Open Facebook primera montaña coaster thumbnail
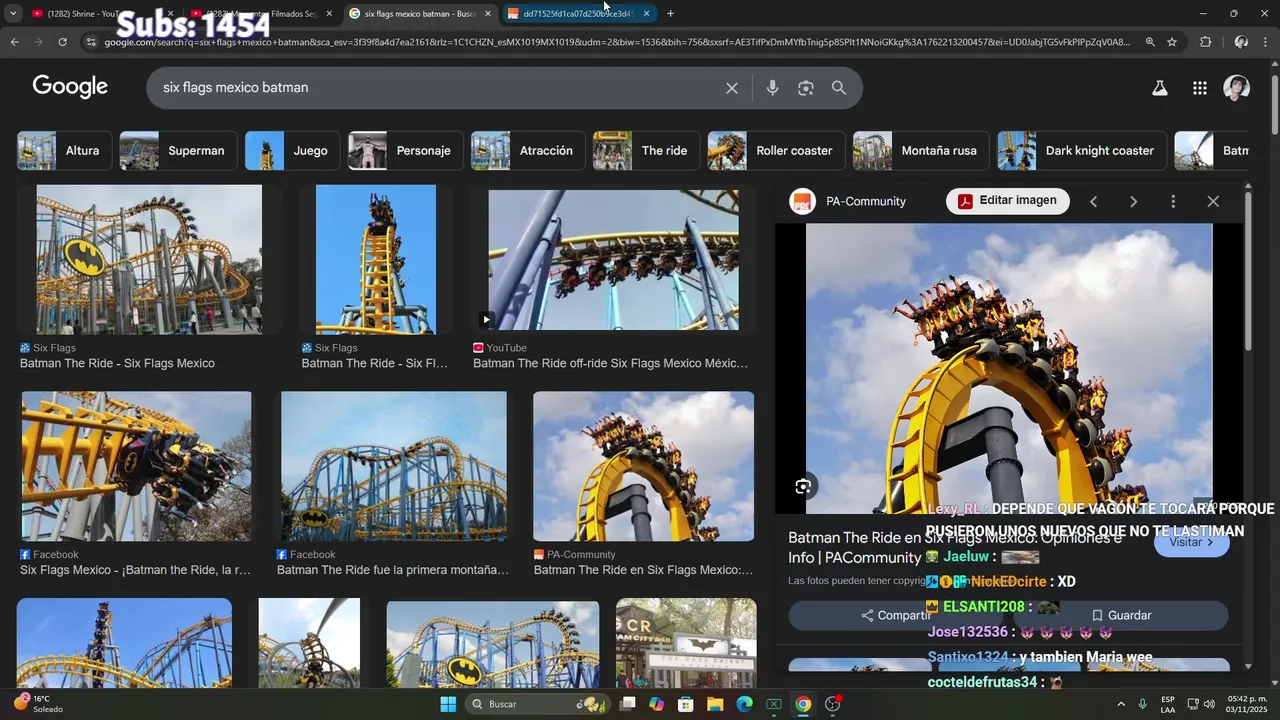This screenshot has height=720, width=1280. point(394,466)
